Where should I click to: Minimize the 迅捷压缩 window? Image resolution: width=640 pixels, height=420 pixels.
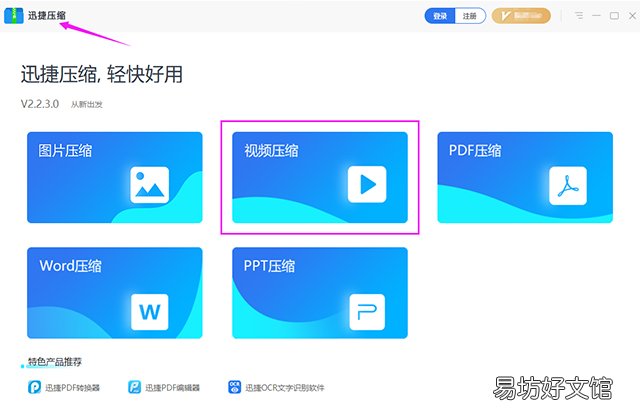[x=596, y=16]
